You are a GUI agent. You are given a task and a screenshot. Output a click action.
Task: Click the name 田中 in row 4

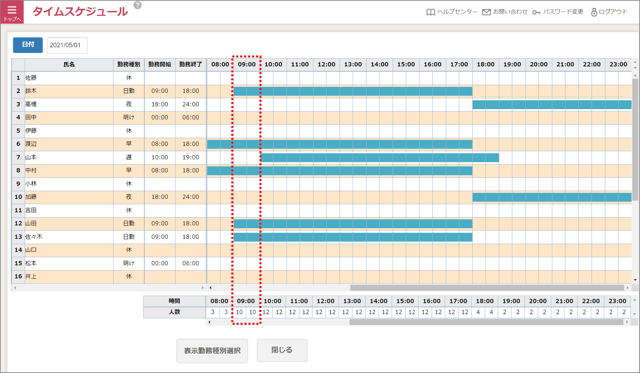point(31,118)
